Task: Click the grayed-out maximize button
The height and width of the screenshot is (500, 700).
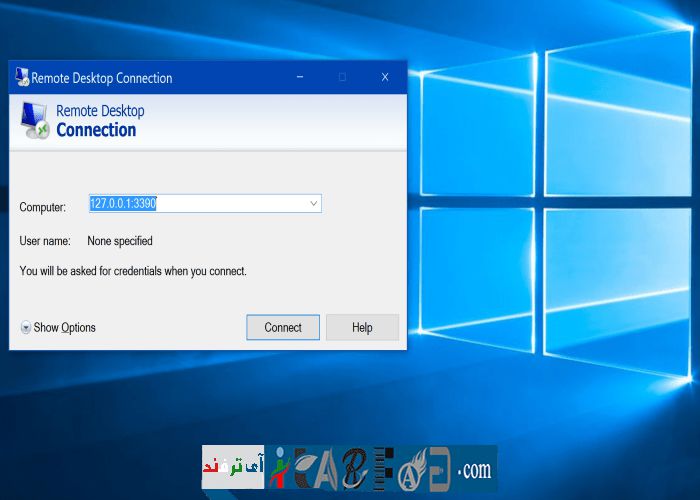Action: coord(342,78)
